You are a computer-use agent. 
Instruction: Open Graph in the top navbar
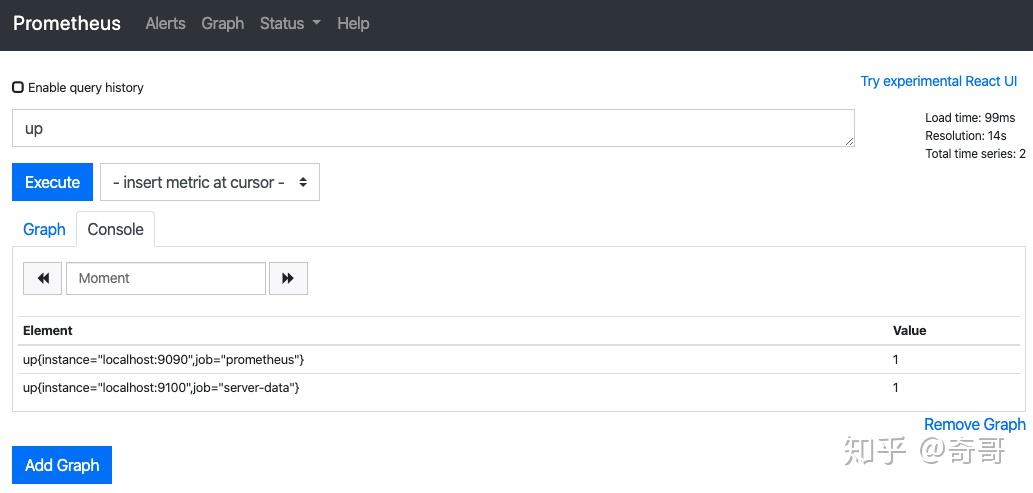pyautogui.click(x=222, y=23)
